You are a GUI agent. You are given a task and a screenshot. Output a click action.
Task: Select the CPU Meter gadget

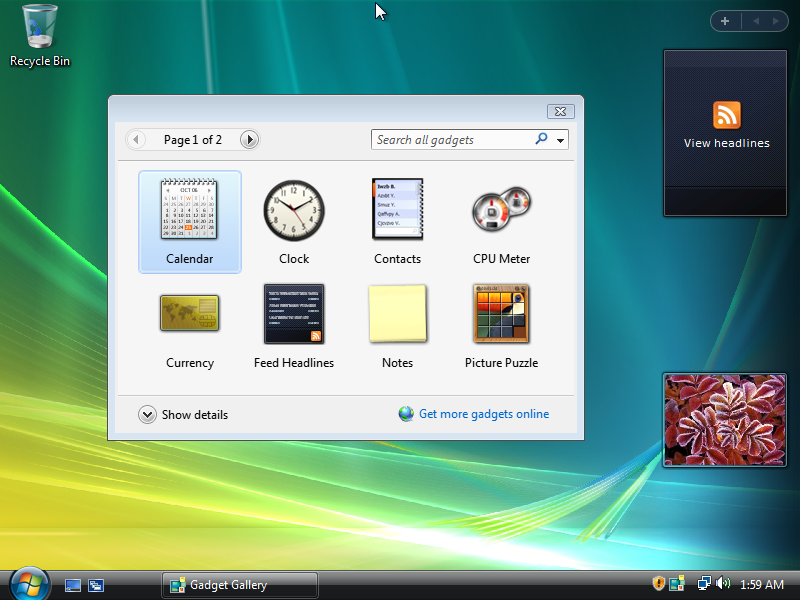501,210
